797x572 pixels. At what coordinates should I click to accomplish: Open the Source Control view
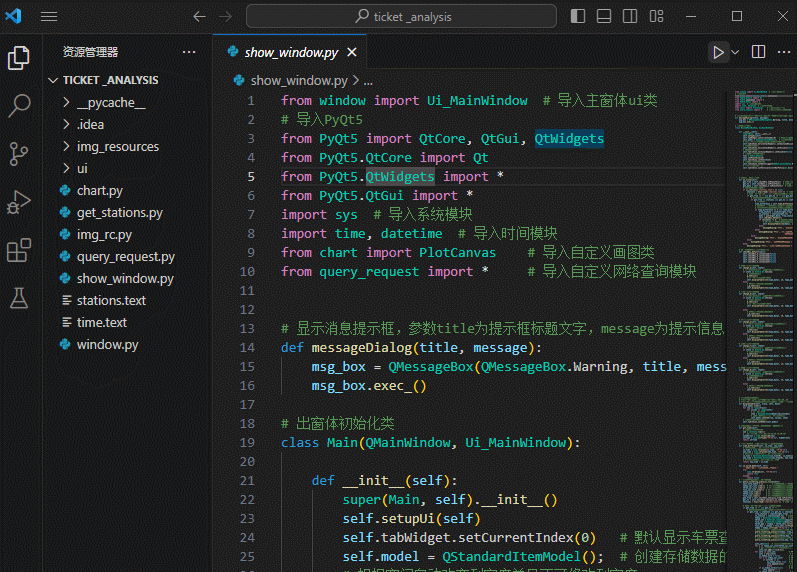pyautogui.click(x=19, y=154)
